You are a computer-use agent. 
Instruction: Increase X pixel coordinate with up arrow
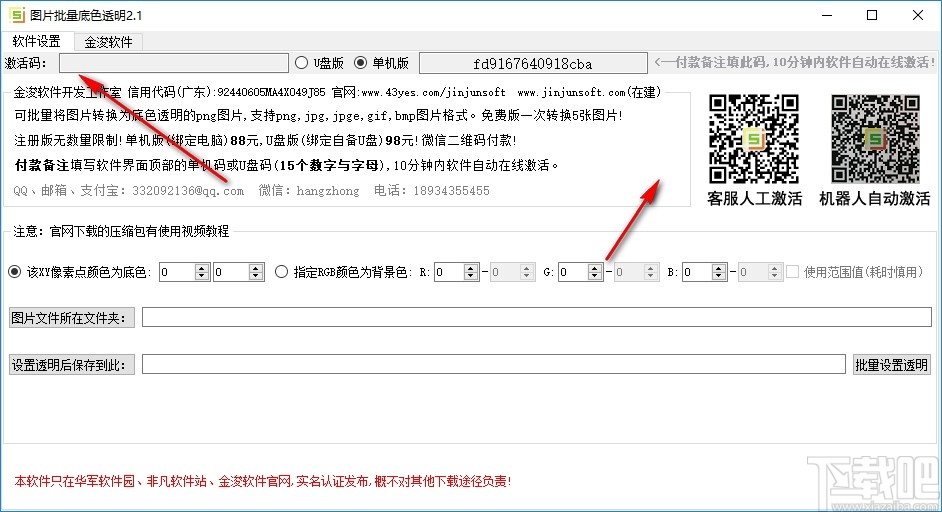202,268
